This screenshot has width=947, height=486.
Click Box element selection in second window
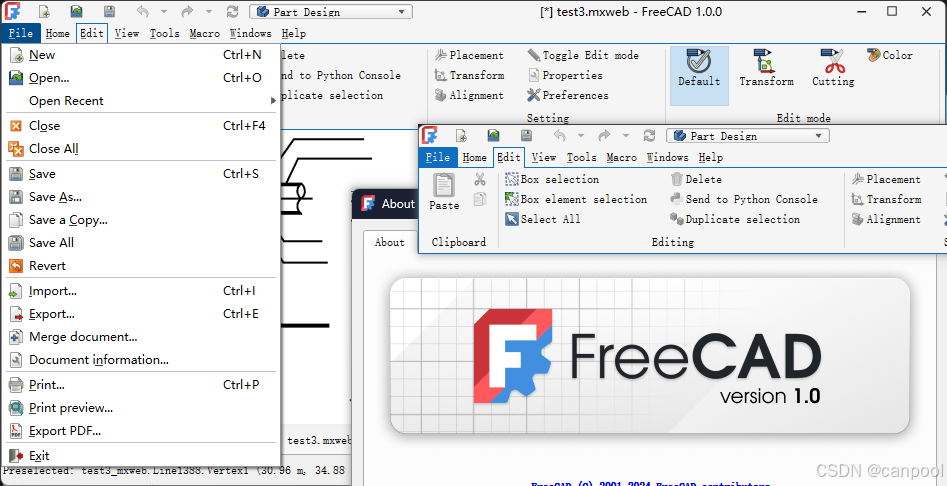coord(576,199)
